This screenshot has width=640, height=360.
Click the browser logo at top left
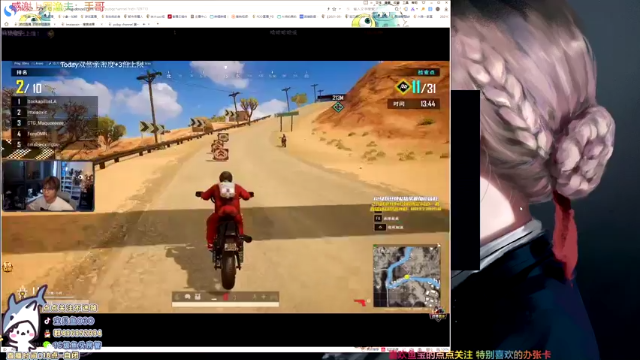tap(10, 10)
